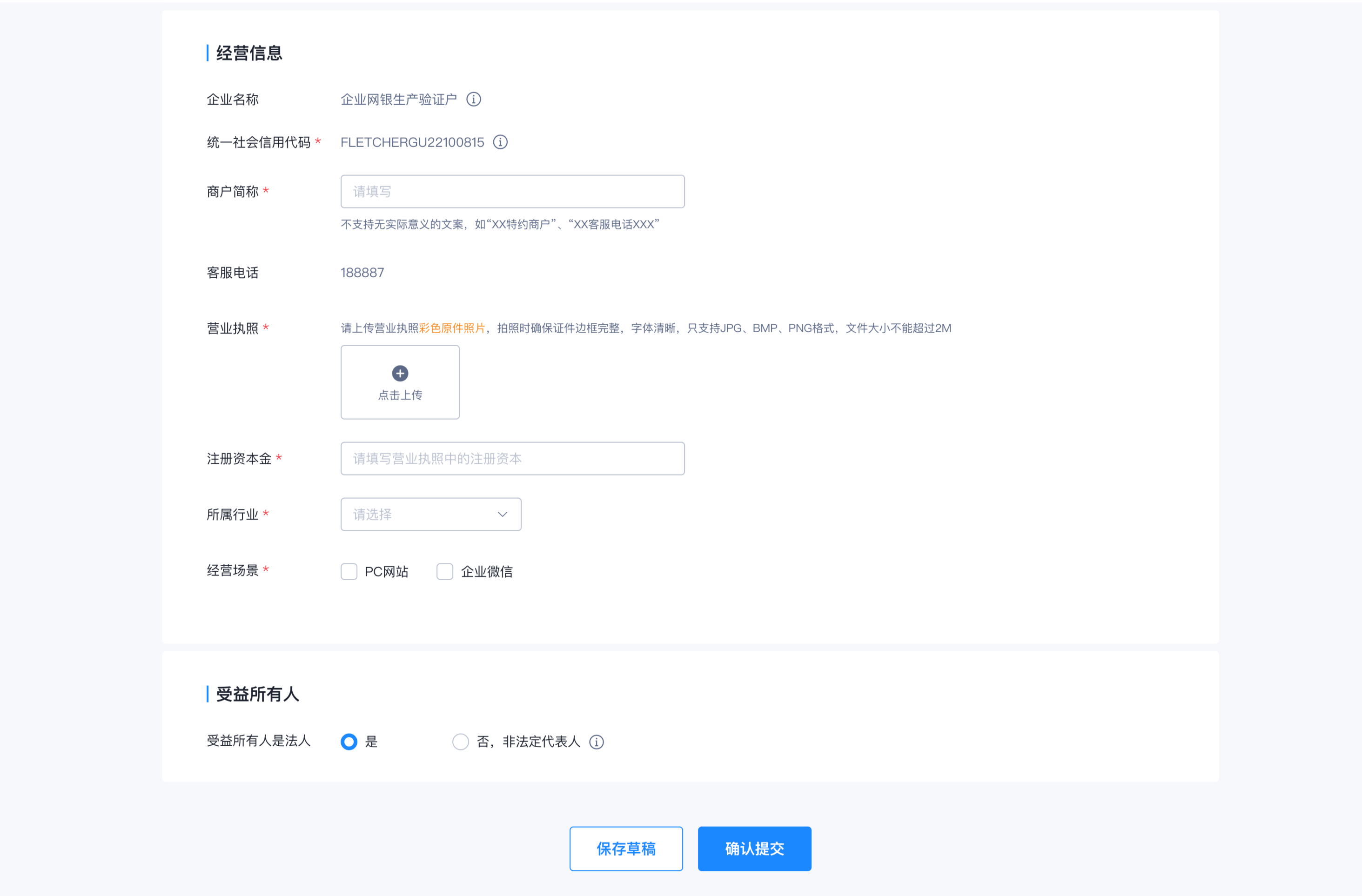
Task: Check the PC网站 checkbox
Action: pos(349,572)
